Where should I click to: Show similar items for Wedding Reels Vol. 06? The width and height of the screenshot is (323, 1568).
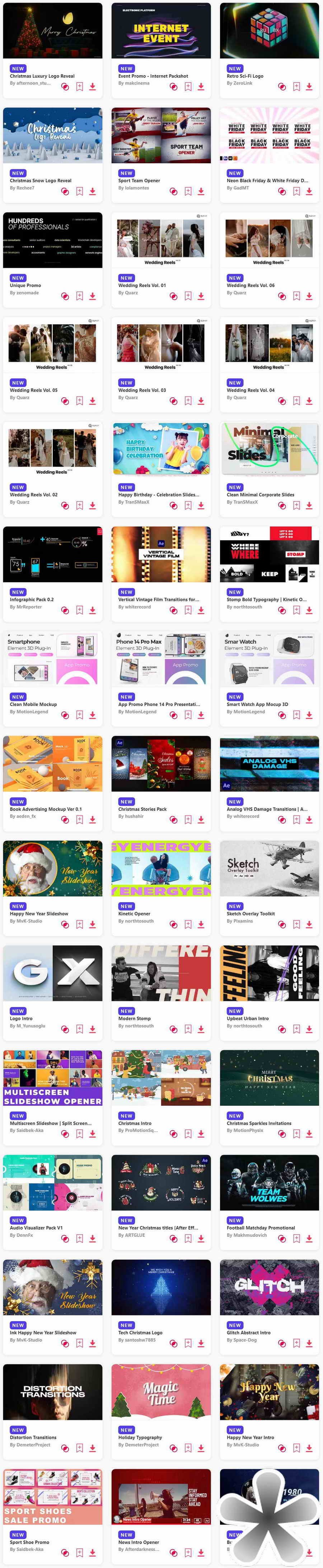pyautogui.click(x=282, y=296)
